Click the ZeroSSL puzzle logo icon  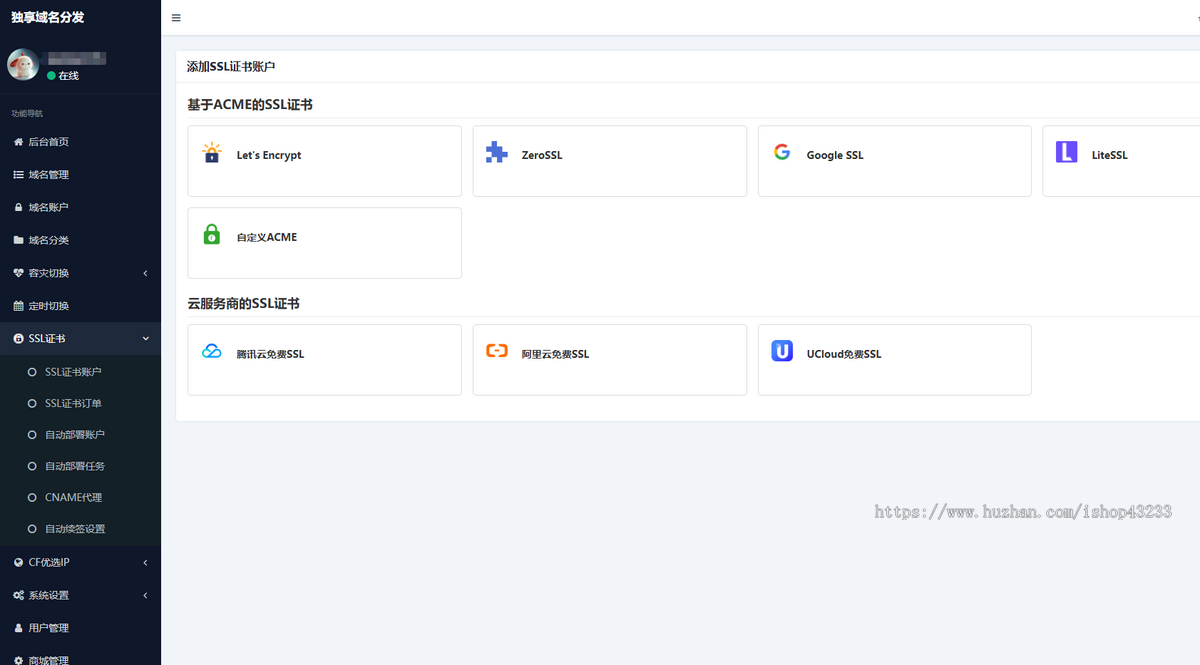497,153
